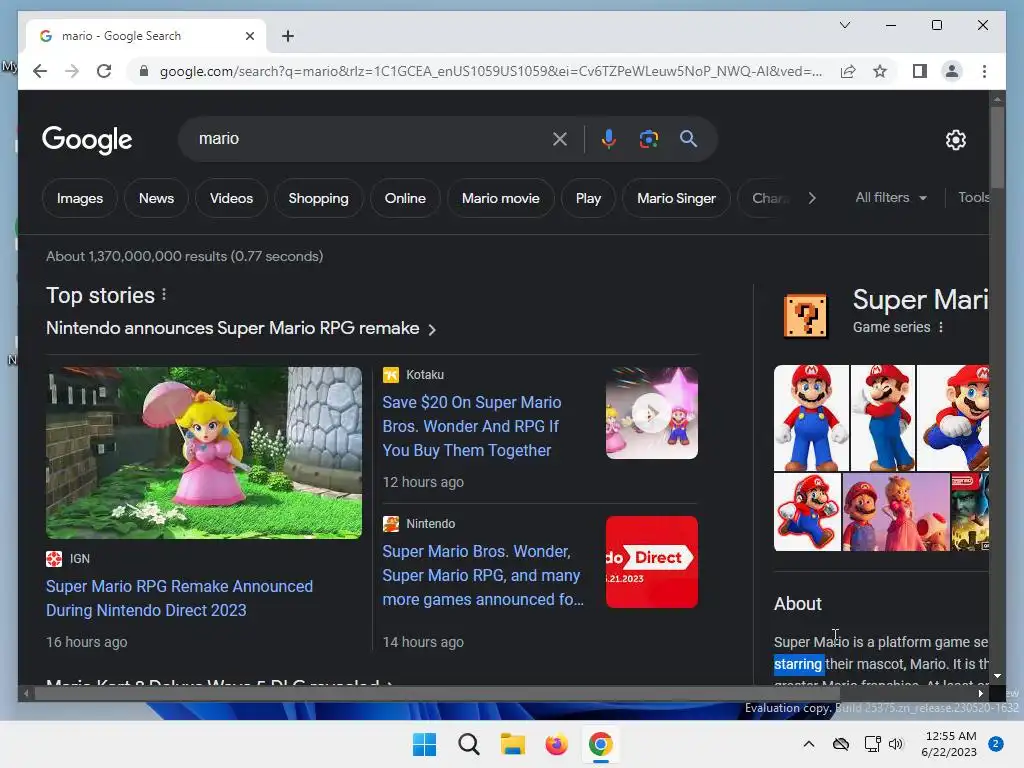Viewport: 1024px width, 768px height.
Task: Click the 'About' heading in knowledge panel
Action: point(797,604)
